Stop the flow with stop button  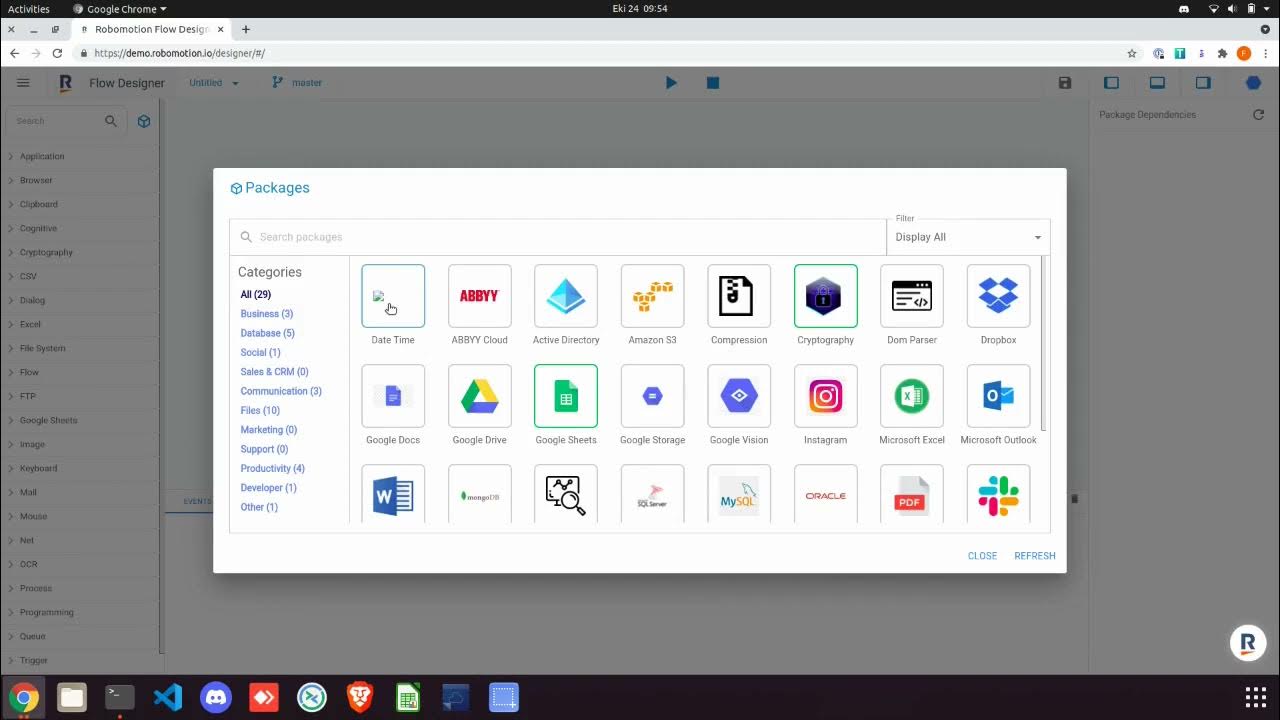click(713, 83)
